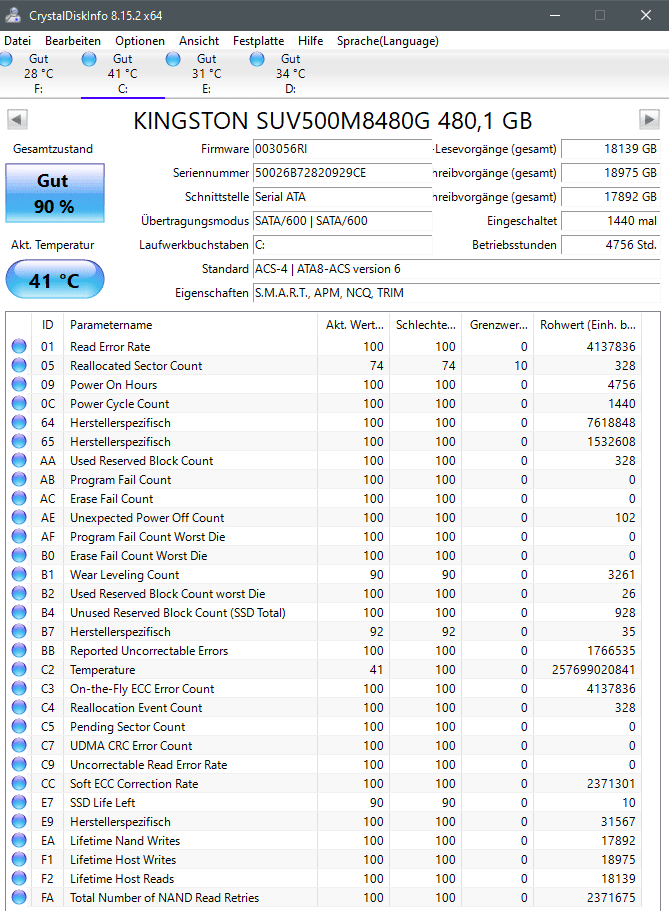Image resolution: width=669 pixels, height=911 pixels.
Task: Click status orb for Wear Leveling Count
Action: point(19,574)
